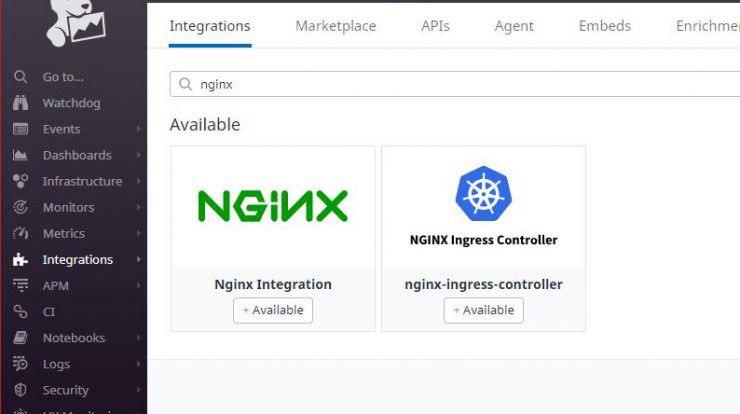The height and width of the screenshot is (414, 740).
Task: Switch to the Agent tab
Action: pos(514,26)
